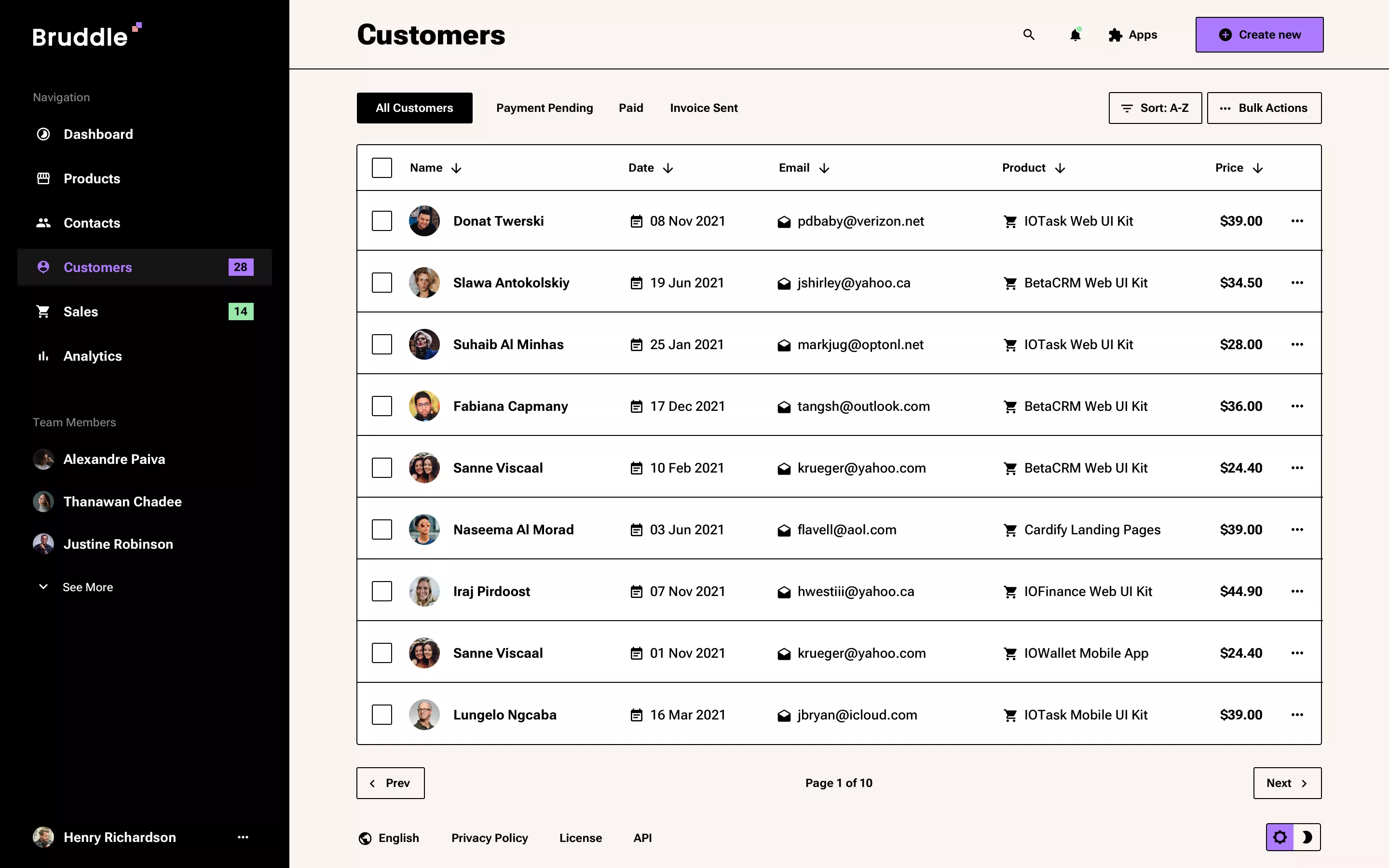The height and width of the screenshot is (868, 1389).
Task: Switch to the Payment Pending tab
Action: click(544, 108)
